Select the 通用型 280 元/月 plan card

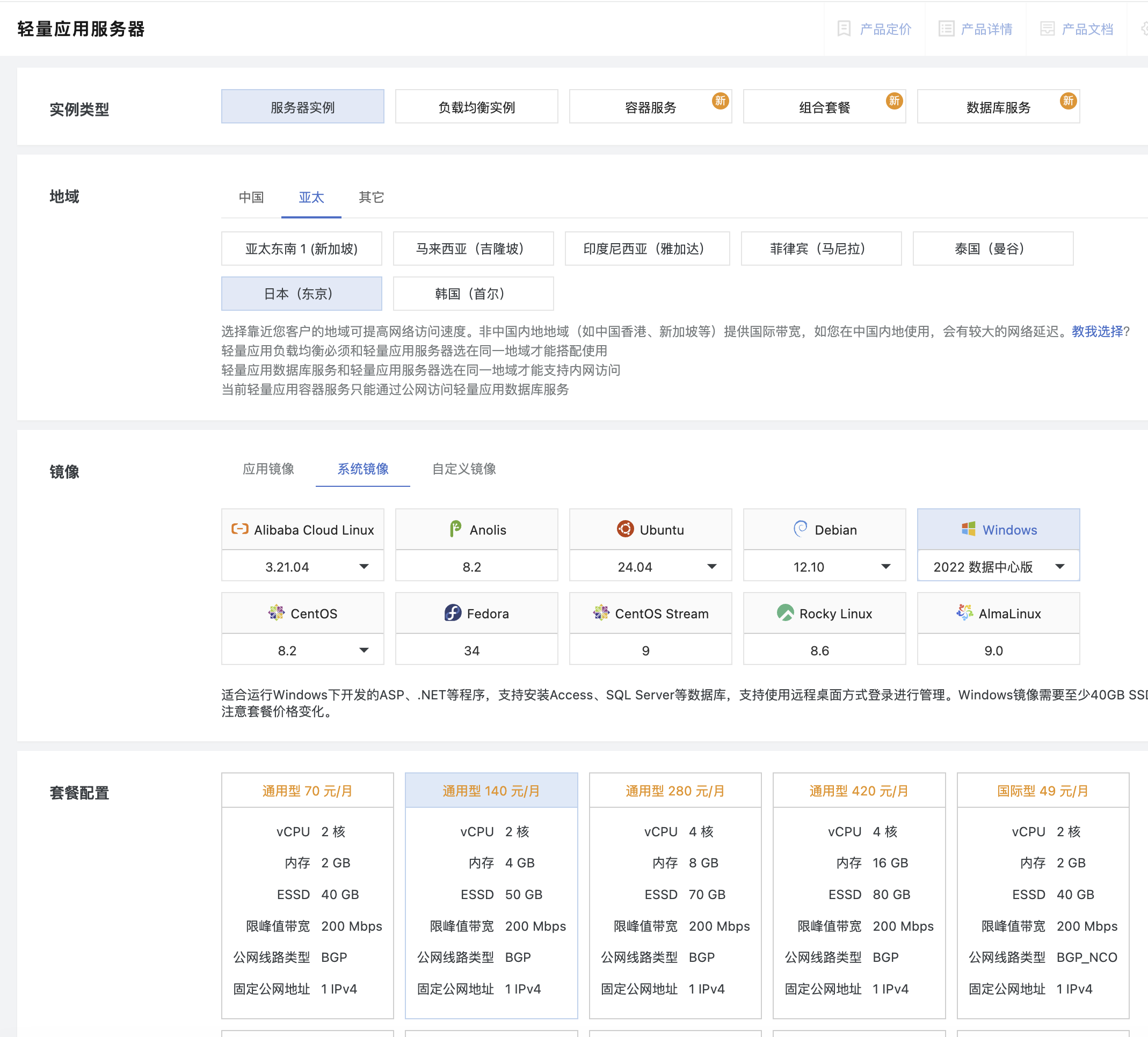[674, 791]
